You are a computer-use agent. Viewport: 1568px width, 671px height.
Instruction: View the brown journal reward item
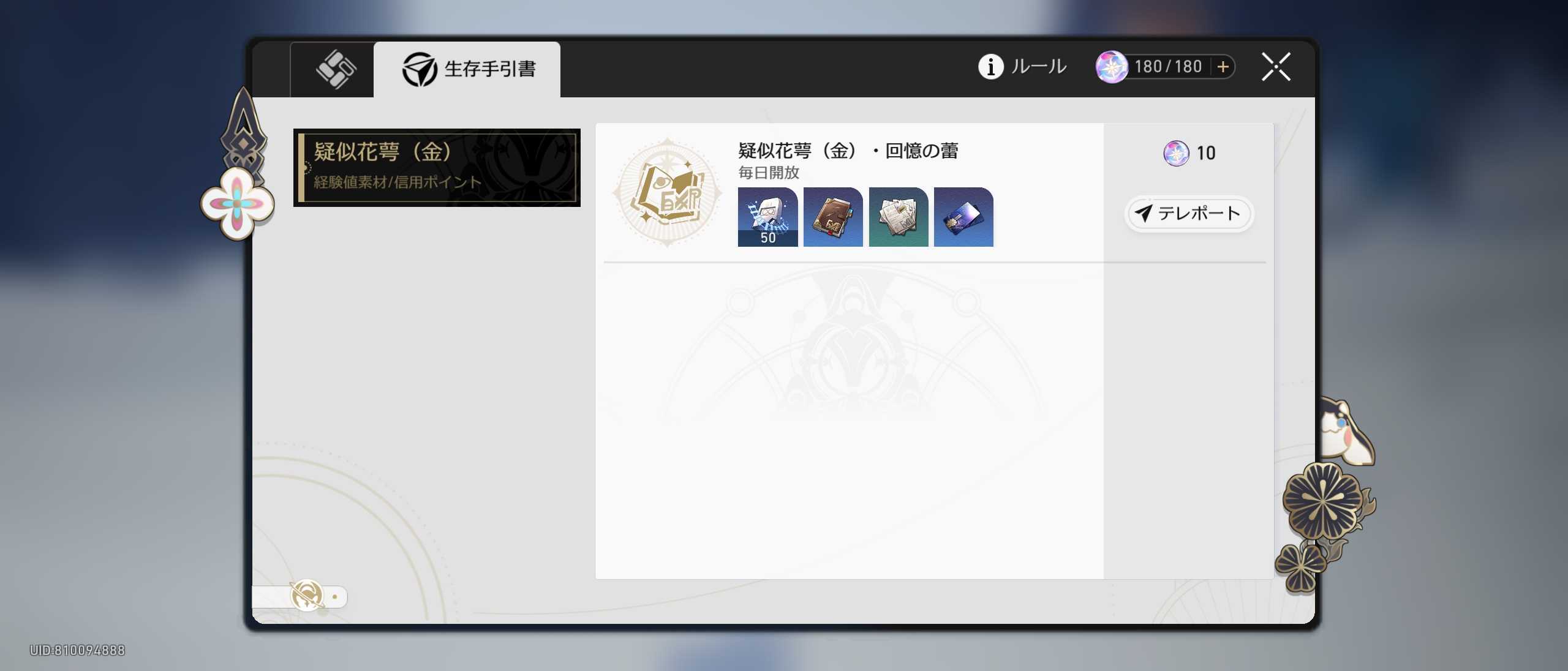(833, 217)
